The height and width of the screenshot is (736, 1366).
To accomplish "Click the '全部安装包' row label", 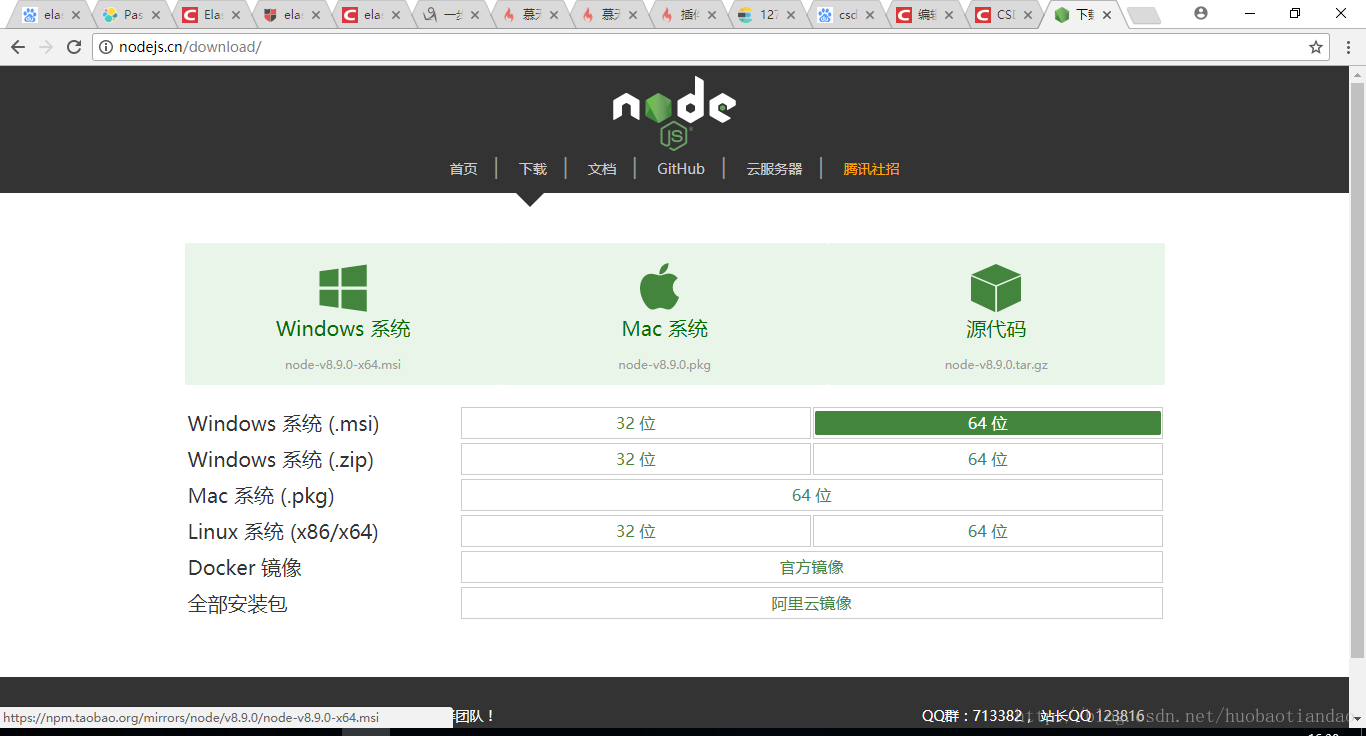I will (238, 604).
